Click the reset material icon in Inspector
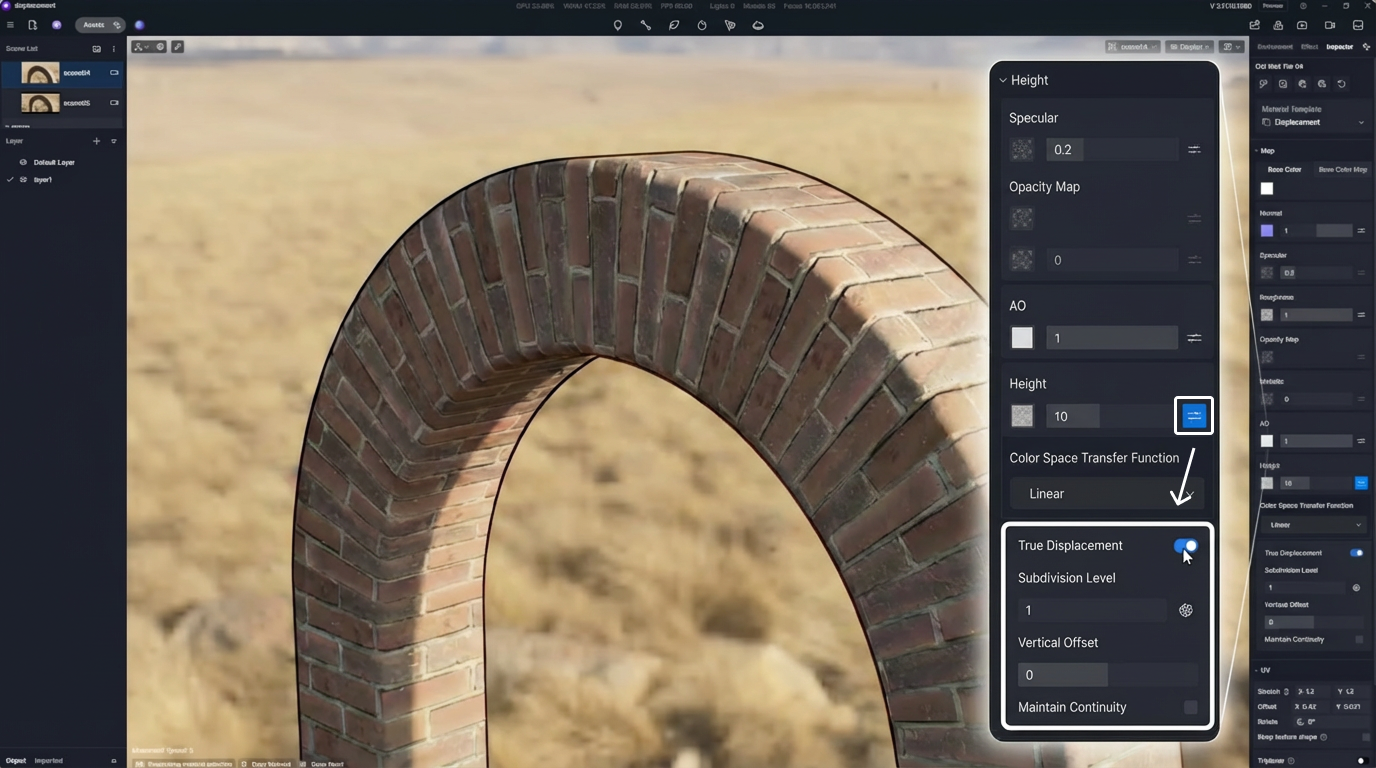Screen dimensions: 1376x768 (1342, 84)
